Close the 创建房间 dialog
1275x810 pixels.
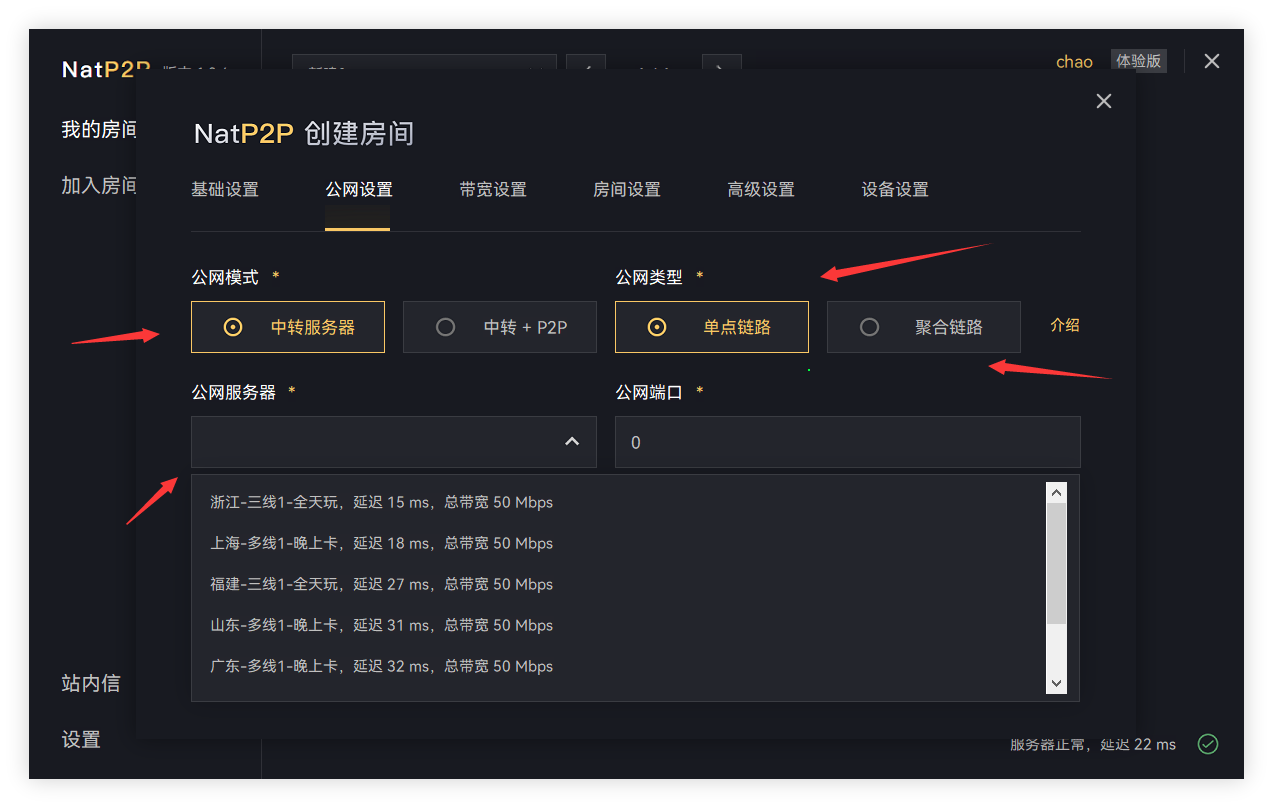[1104, 101]
